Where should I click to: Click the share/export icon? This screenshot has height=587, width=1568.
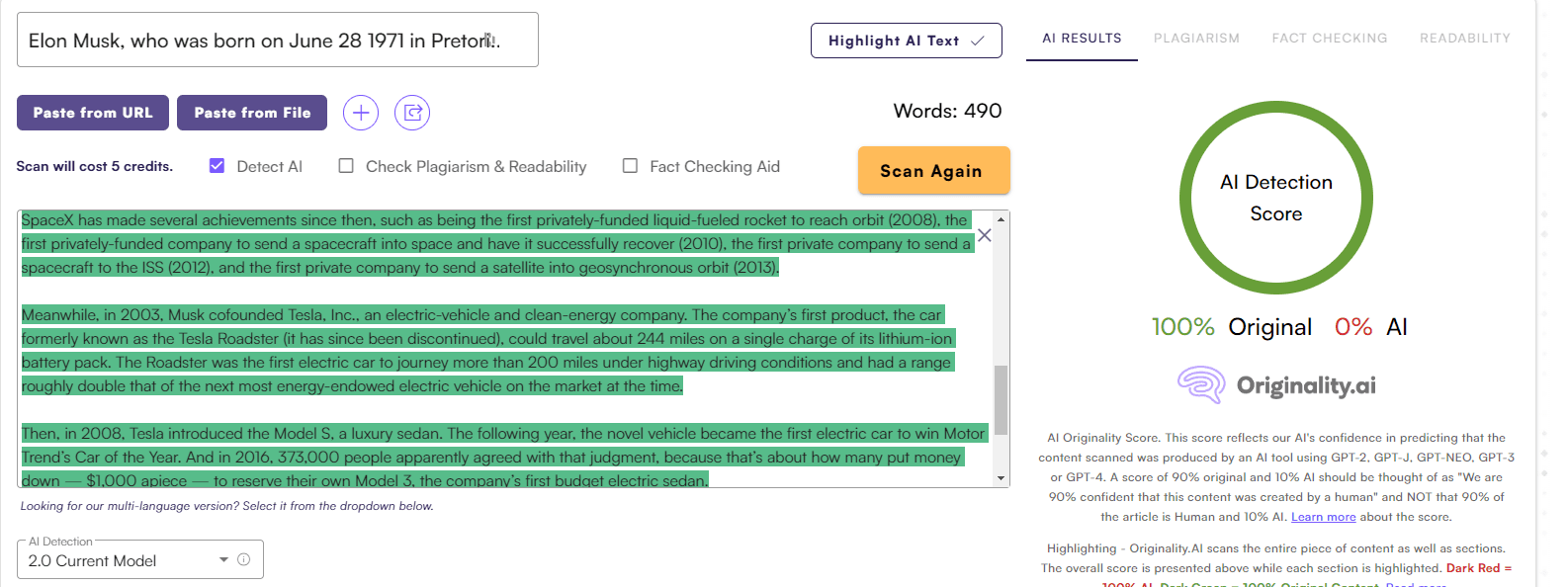(412, 113)
